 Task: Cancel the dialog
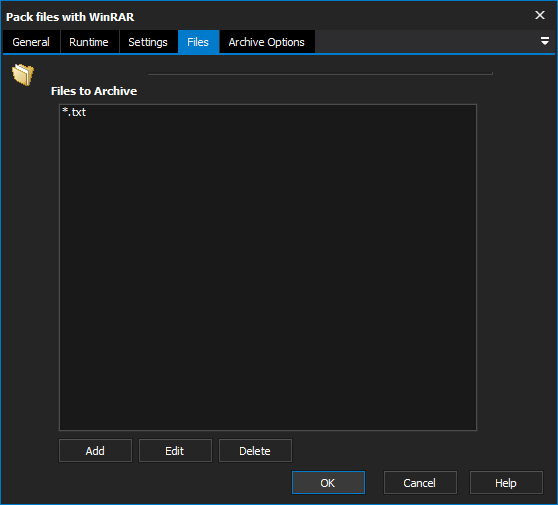pos(420,483)
